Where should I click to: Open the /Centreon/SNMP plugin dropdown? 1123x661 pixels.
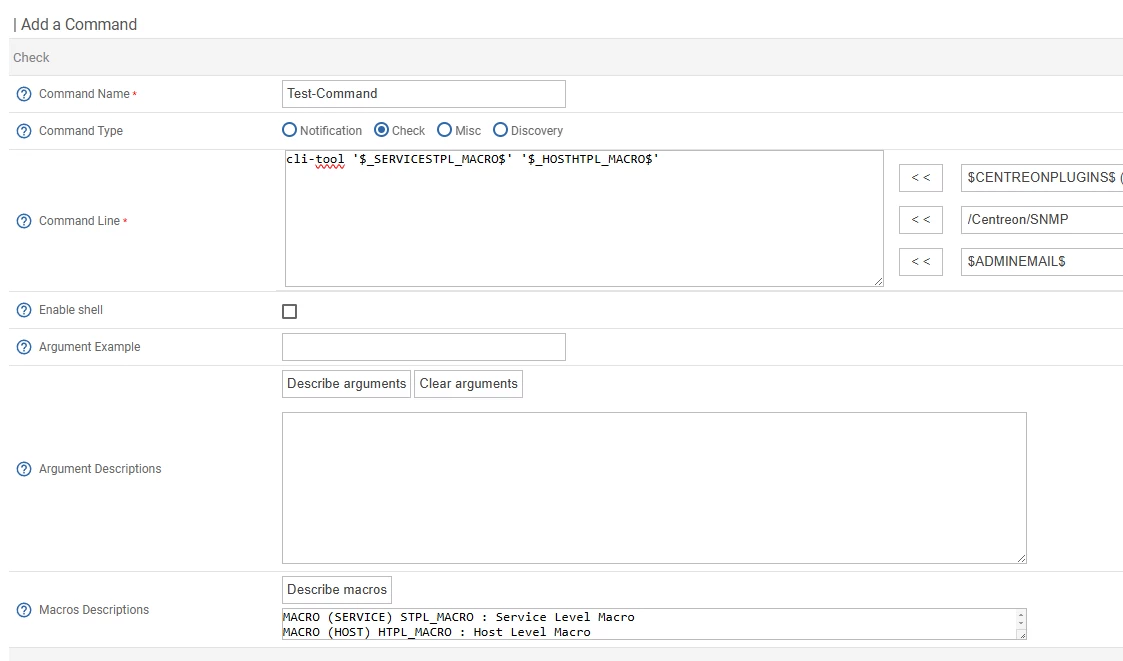pos(1041,220)
